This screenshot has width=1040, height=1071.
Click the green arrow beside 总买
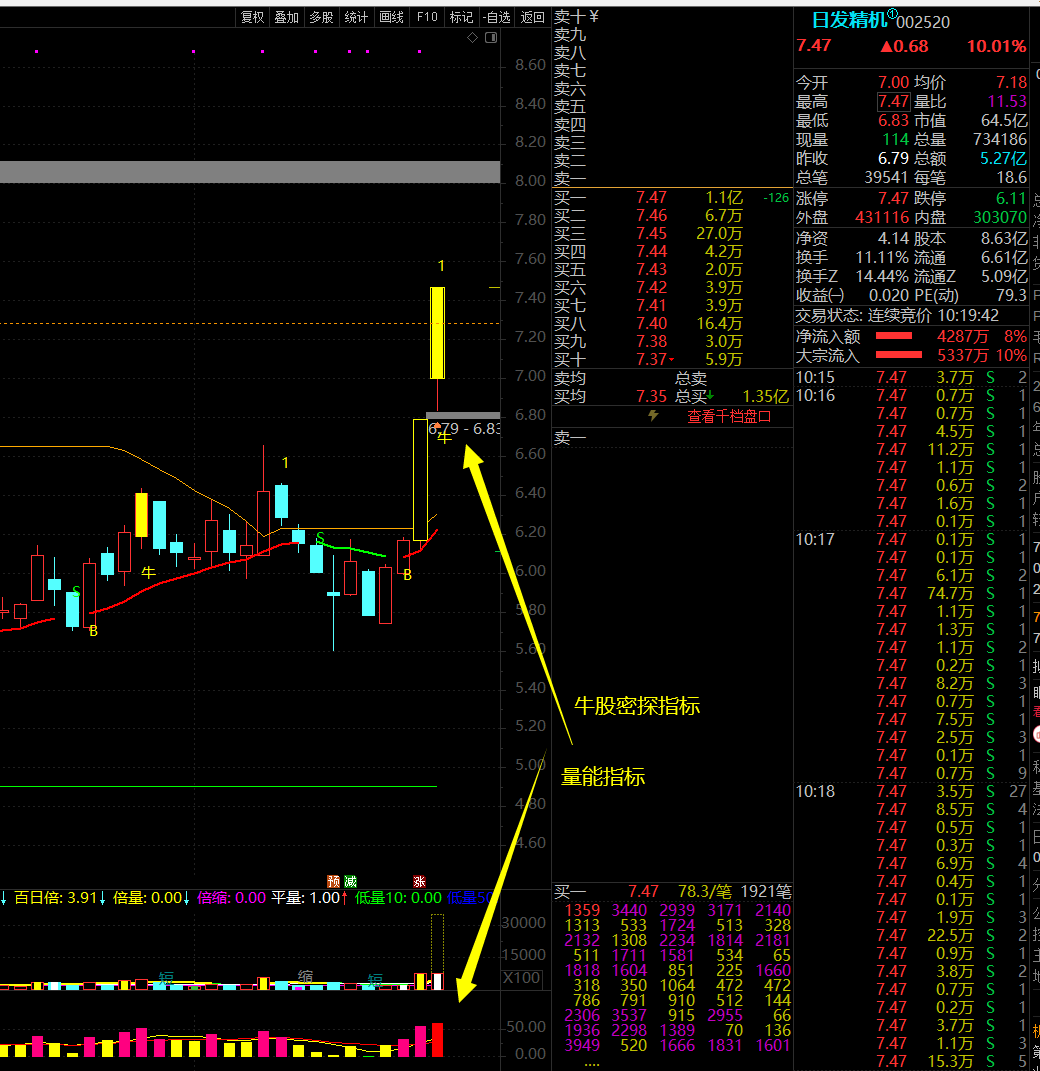click(x=710, y=395)
